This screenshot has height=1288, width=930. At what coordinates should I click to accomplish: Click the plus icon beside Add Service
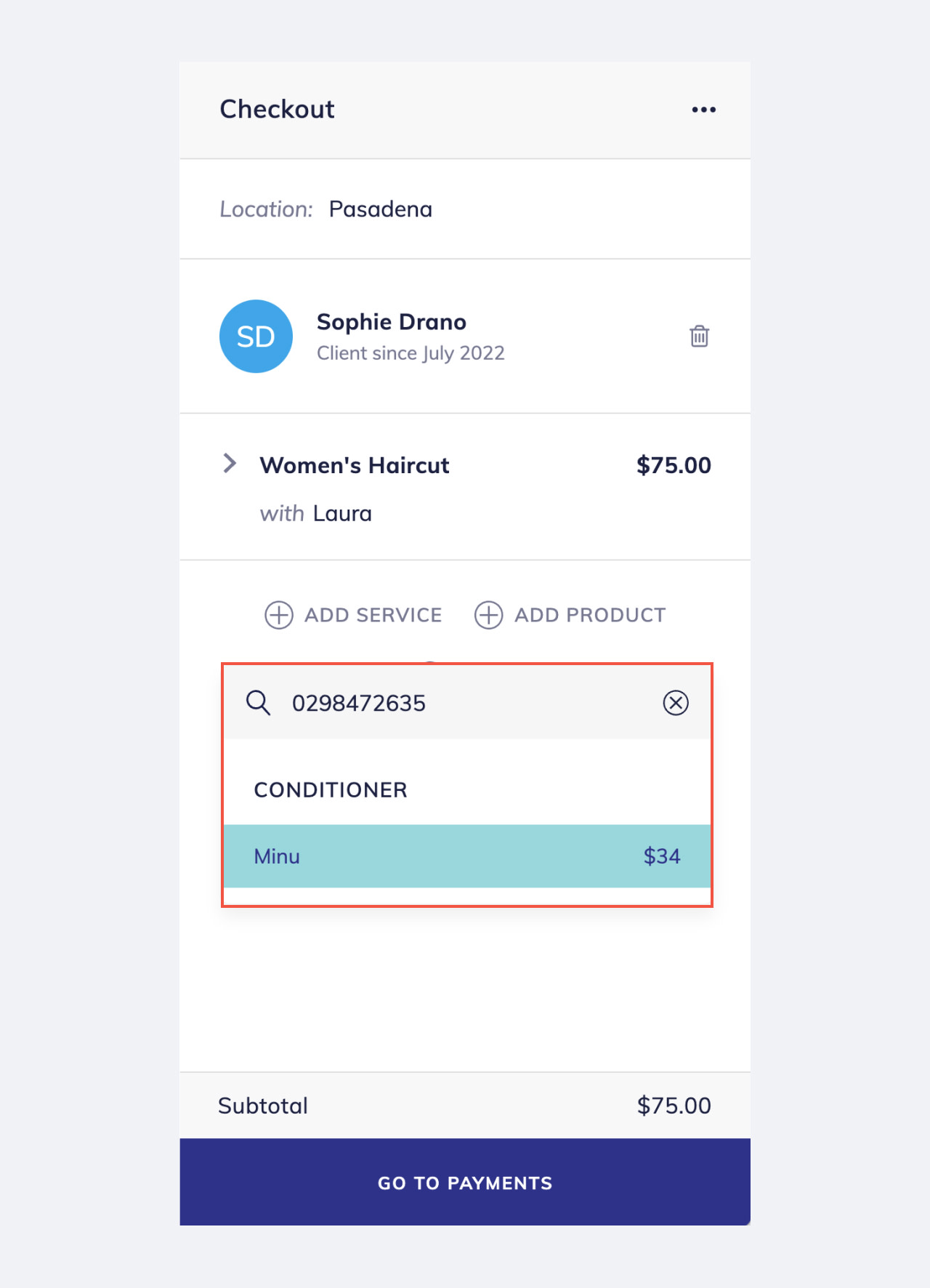[x=279, y=615]
